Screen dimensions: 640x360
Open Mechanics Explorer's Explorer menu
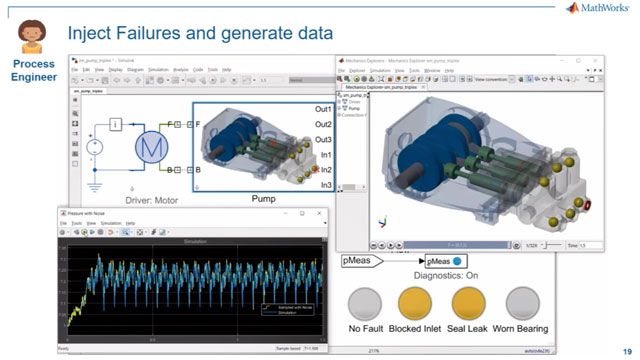357,71
